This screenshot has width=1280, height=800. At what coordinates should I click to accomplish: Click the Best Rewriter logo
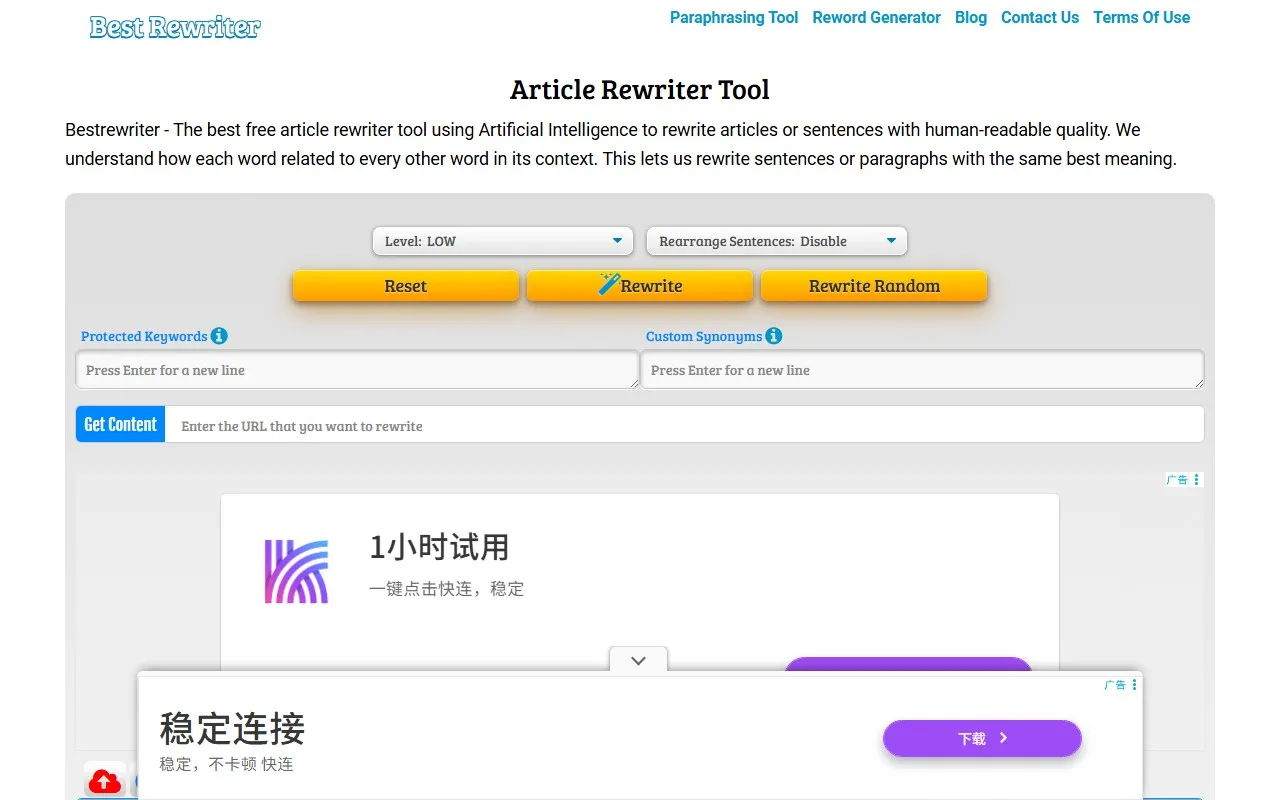pos(174,27)
